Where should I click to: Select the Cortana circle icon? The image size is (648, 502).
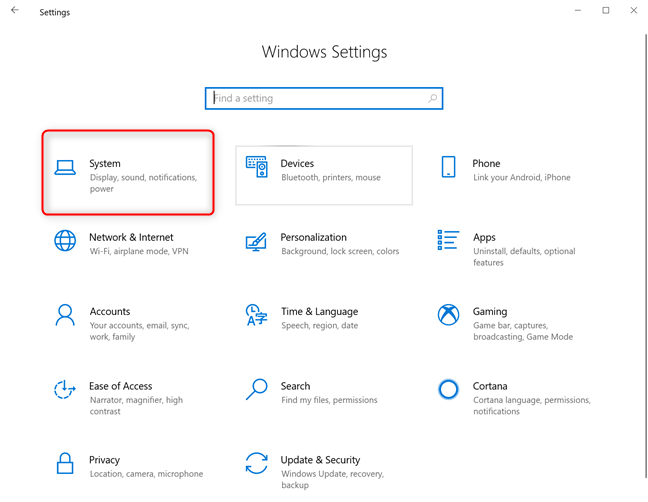click(x=448, y=389)
